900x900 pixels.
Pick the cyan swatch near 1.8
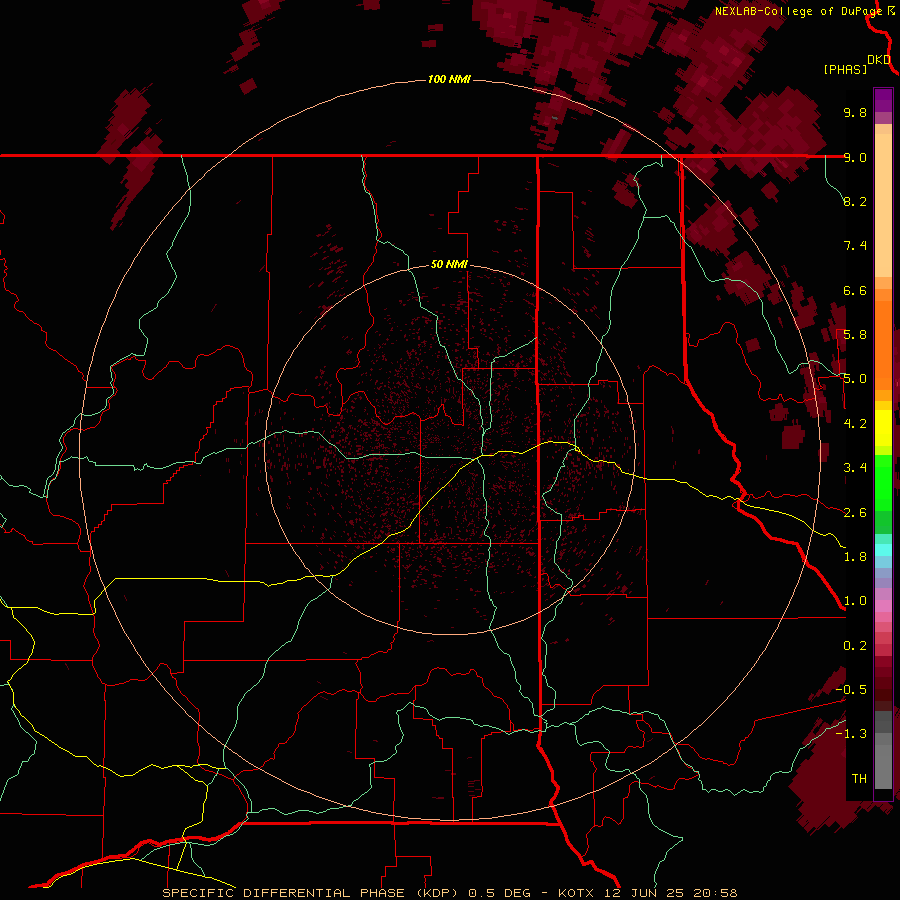click(883, 550)
